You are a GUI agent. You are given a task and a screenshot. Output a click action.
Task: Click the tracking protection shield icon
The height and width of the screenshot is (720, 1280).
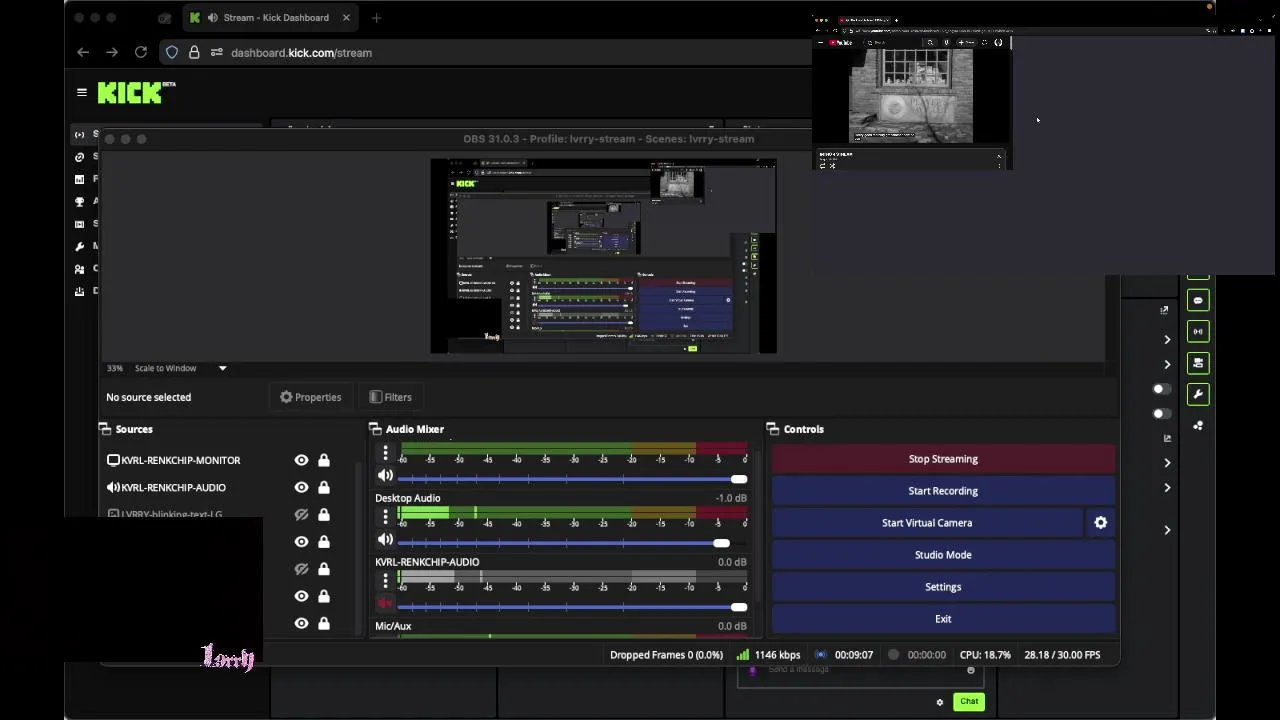tap(172, 53)
